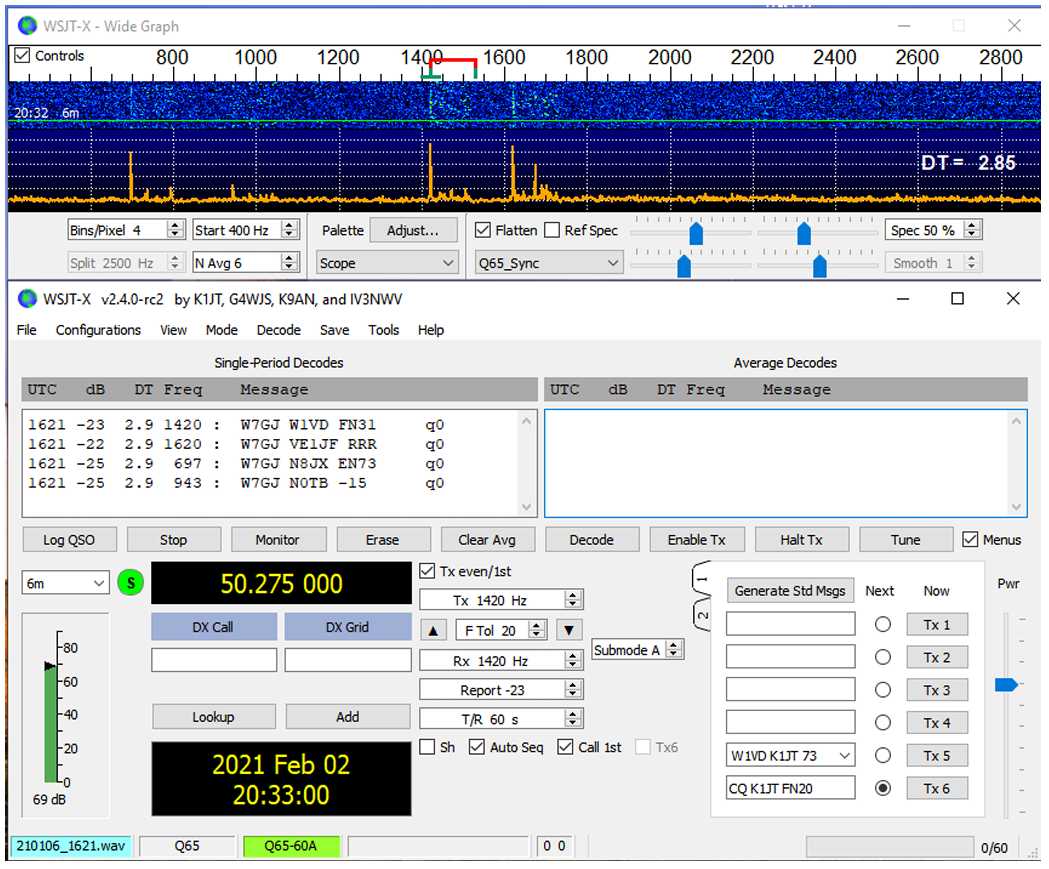
Task: Open the File menu
Action: pos(27,330)
